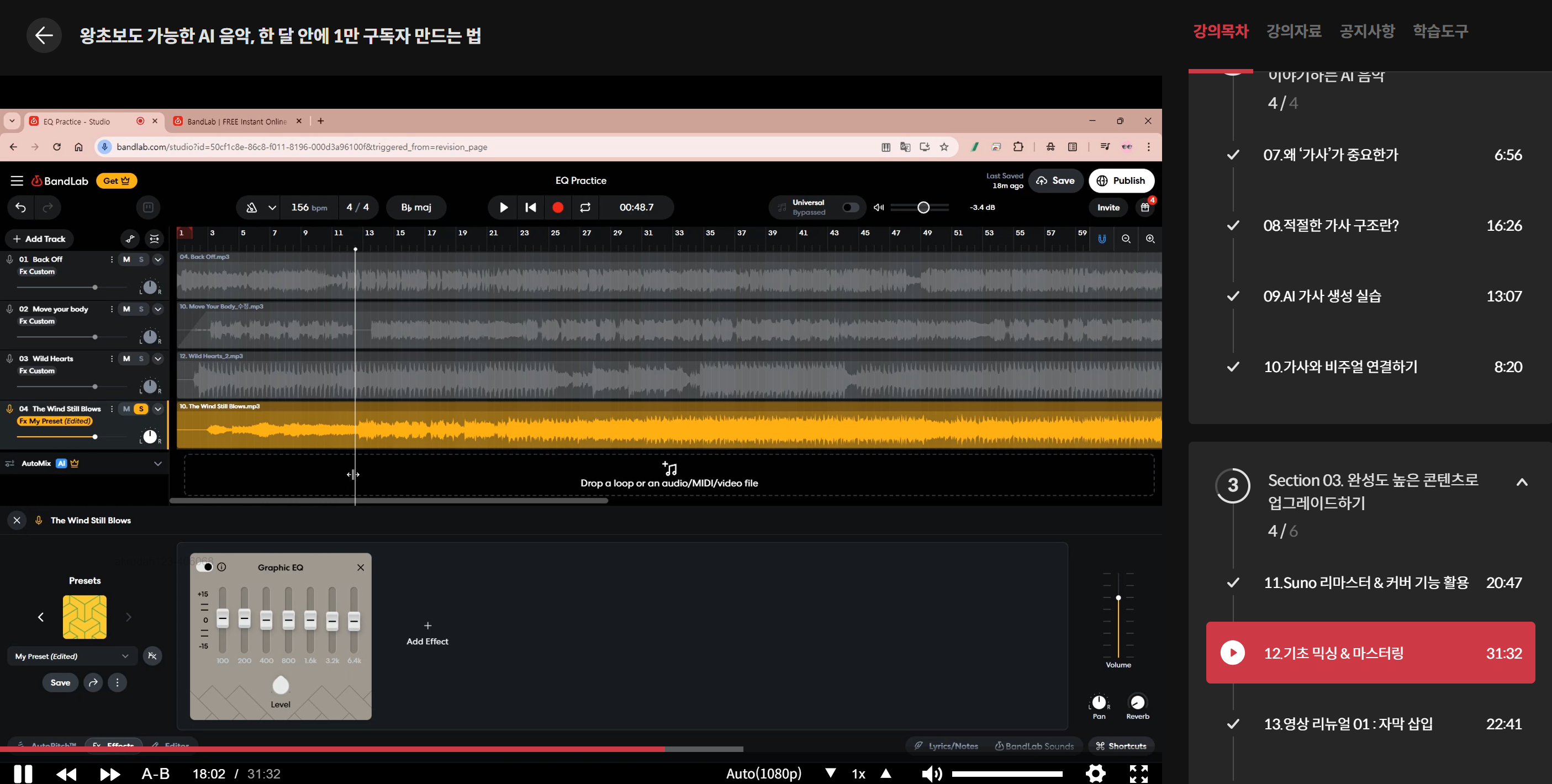Viewport: 1552px width, 784px height.
Task: Click the Publish button
Action: 1121,181
